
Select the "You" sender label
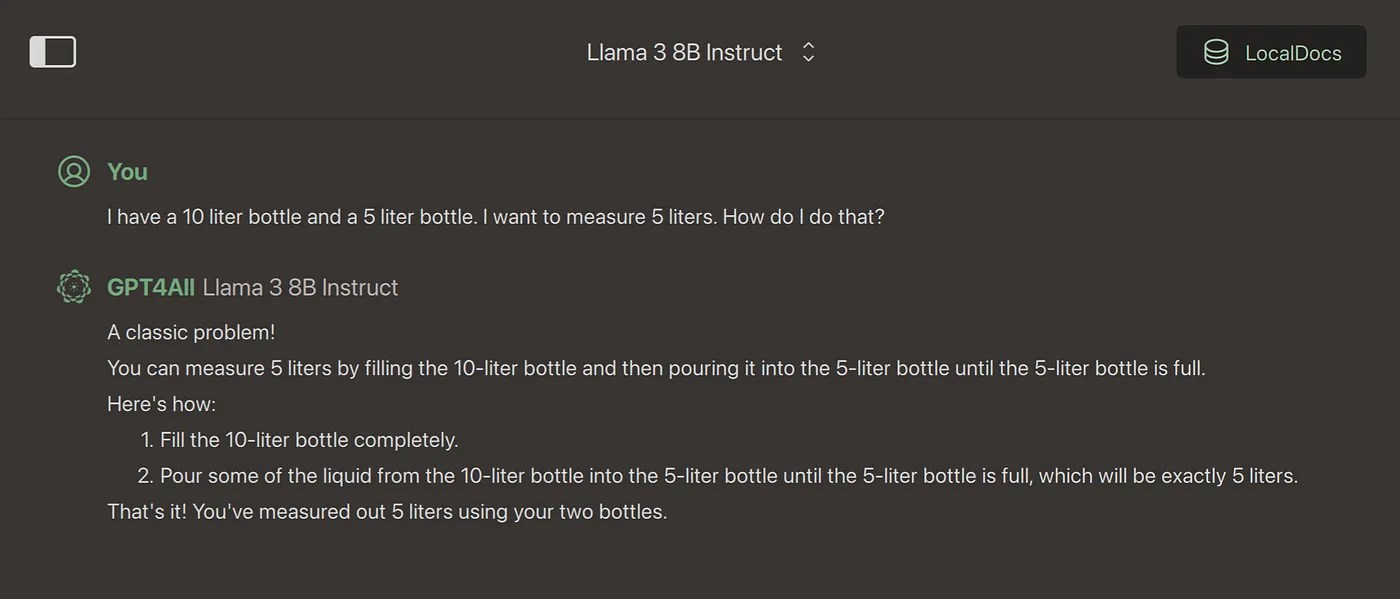pyautogui.click(x=127, y=172)
